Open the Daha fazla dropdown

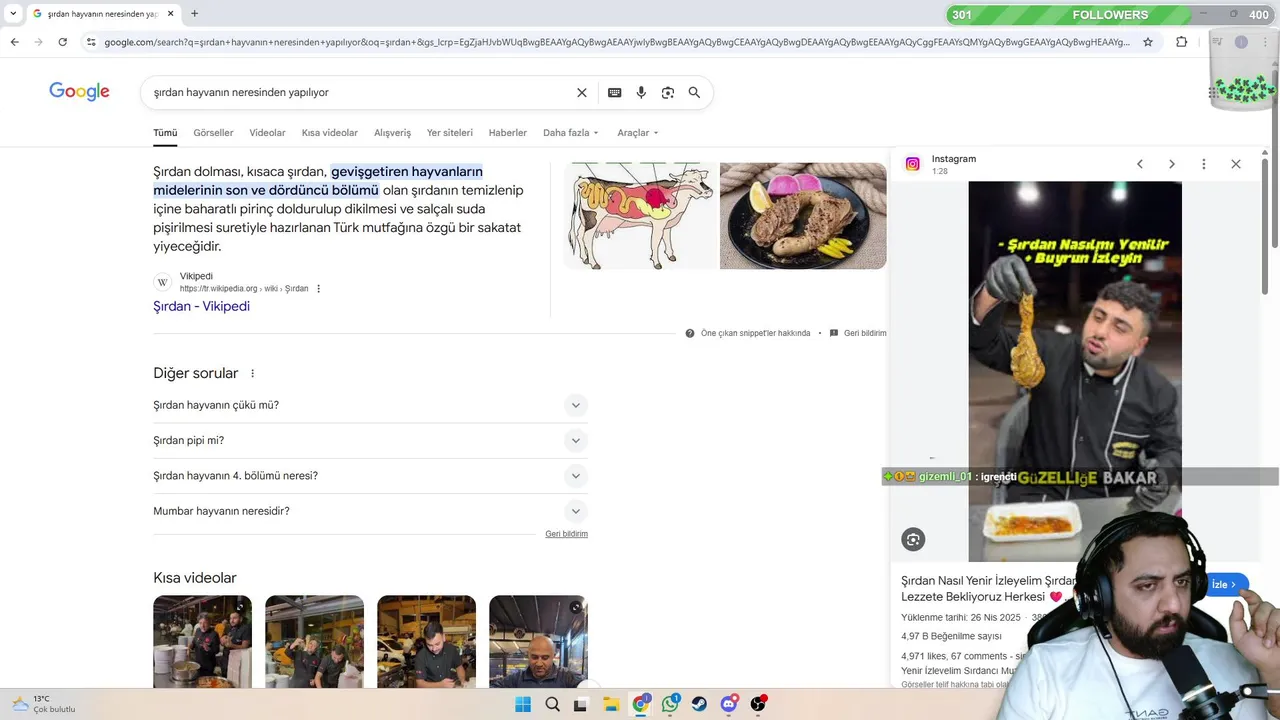(570, 133)
